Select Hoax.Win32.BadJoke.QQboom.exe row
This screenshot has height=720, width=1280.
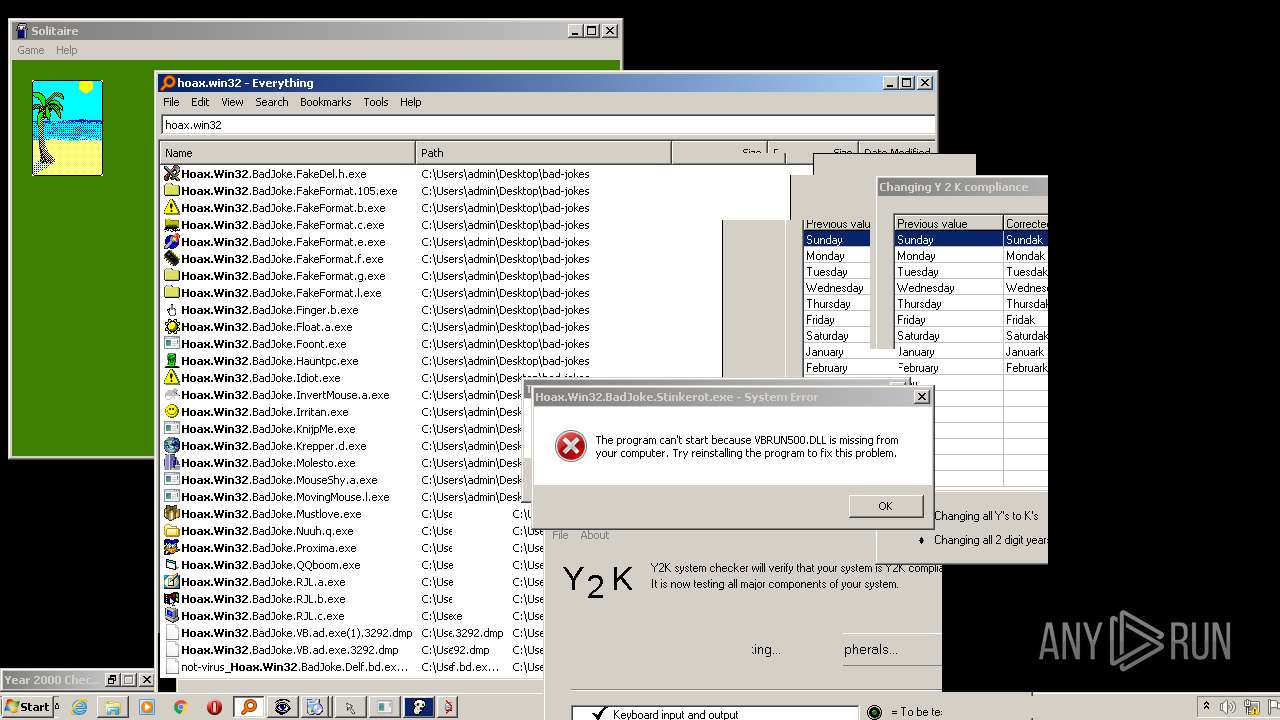pyautogui.click(x=271, y=565)
